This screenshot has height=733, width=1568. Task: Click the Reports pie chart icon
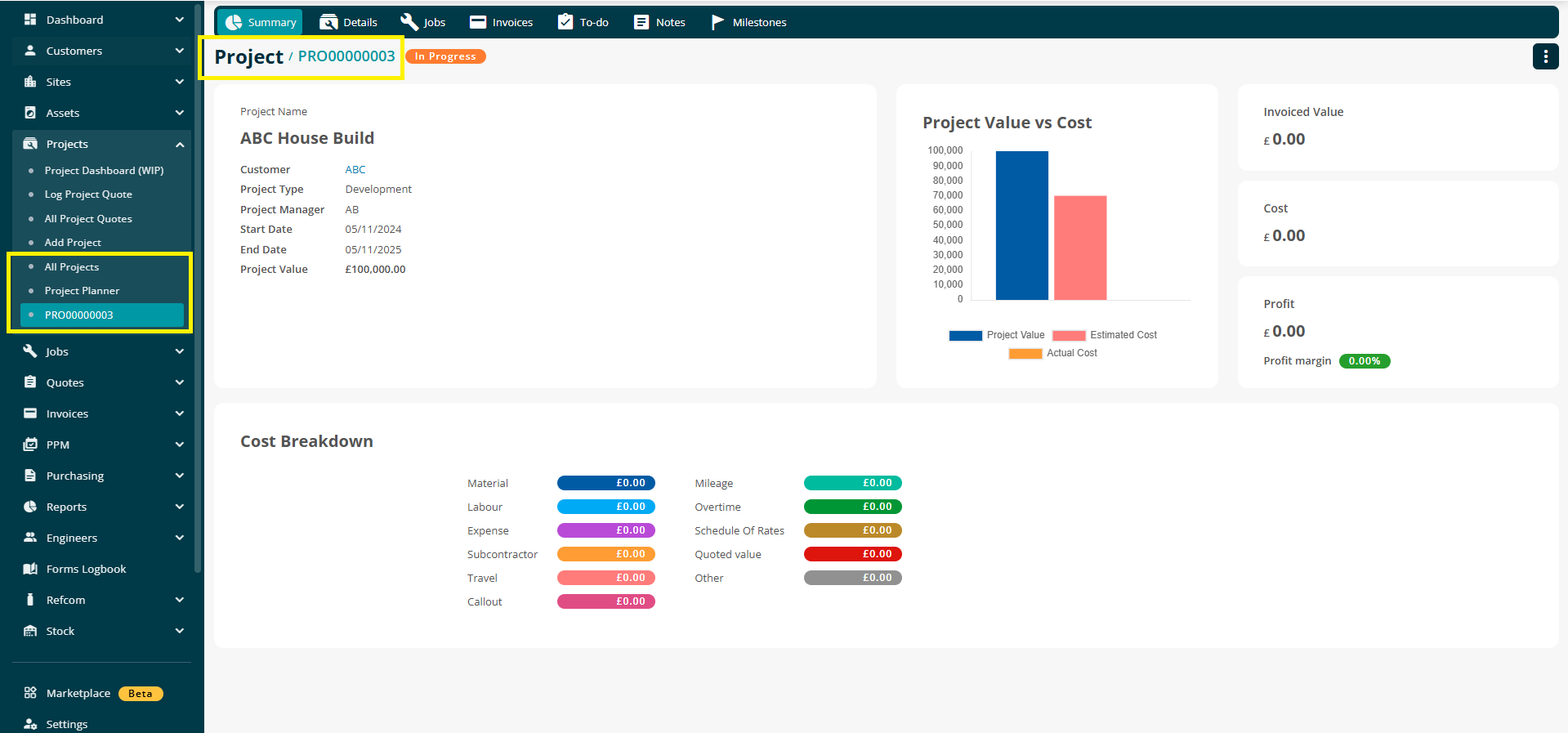click(x=30, y=507)
